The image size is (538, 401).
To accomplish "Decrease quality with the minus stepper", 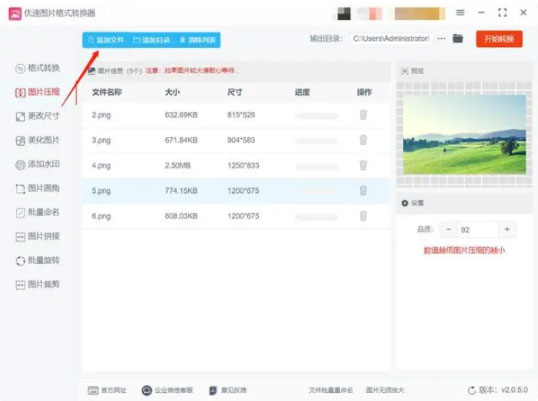I will (448, 229).
